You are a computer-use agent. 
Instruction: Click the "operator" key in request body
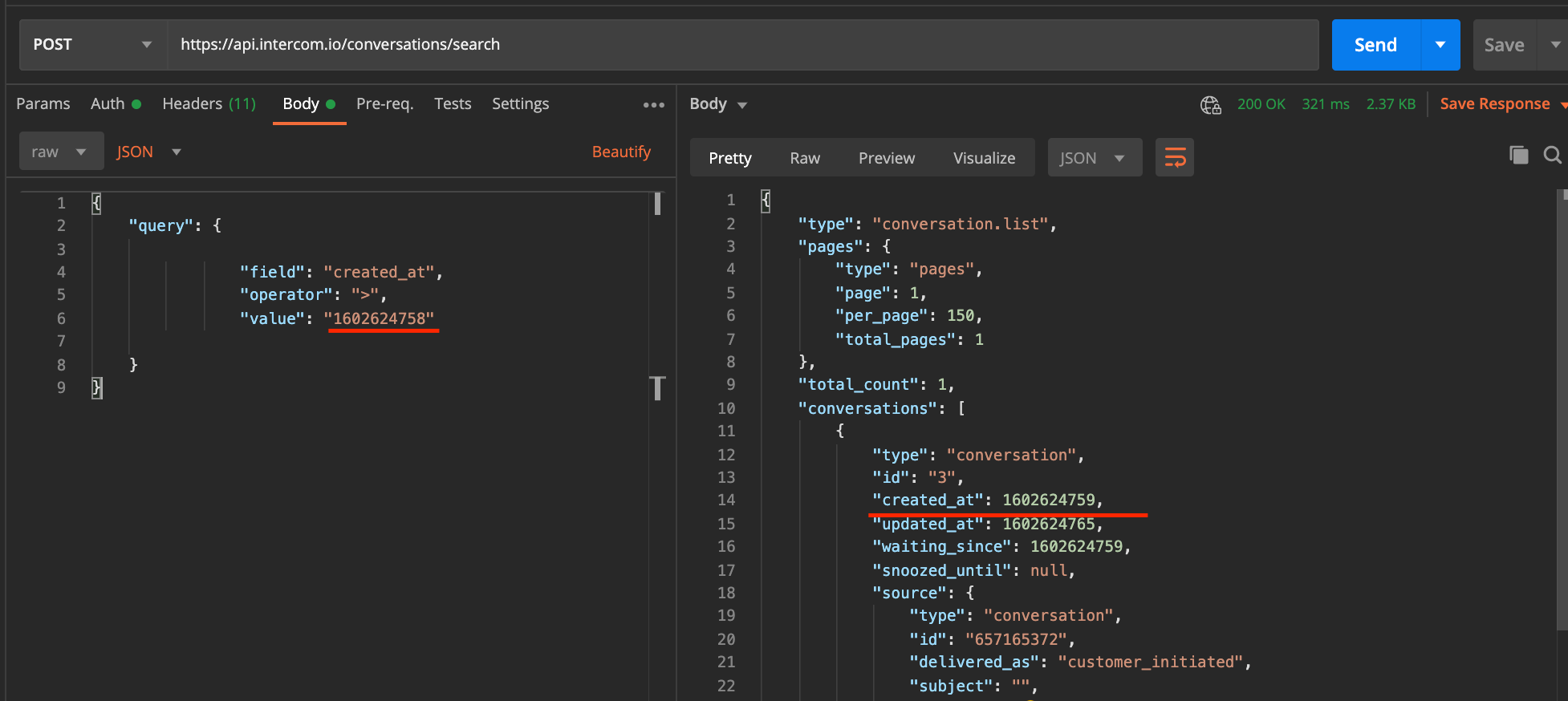[286, 294]
